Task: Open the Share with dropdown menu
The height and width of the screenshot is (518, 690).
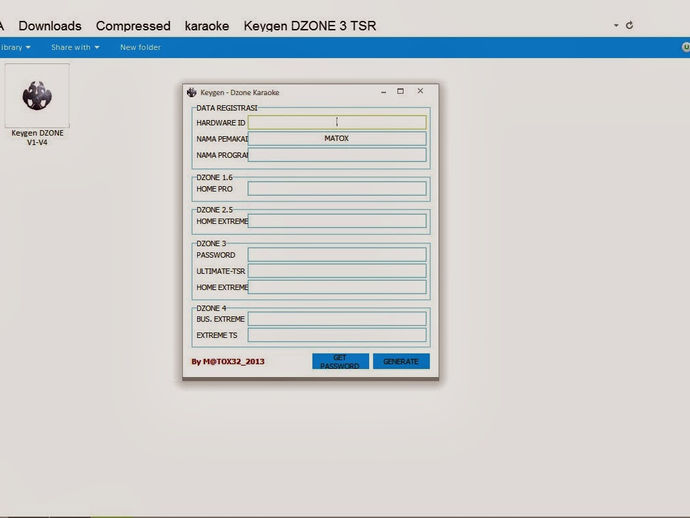Action: tap(75, 47)
